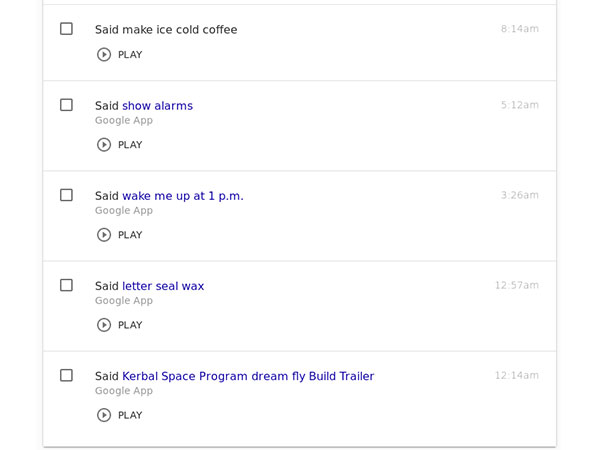
Task: Play the 'show alarms' voice recording
Action: click(119, 145)
